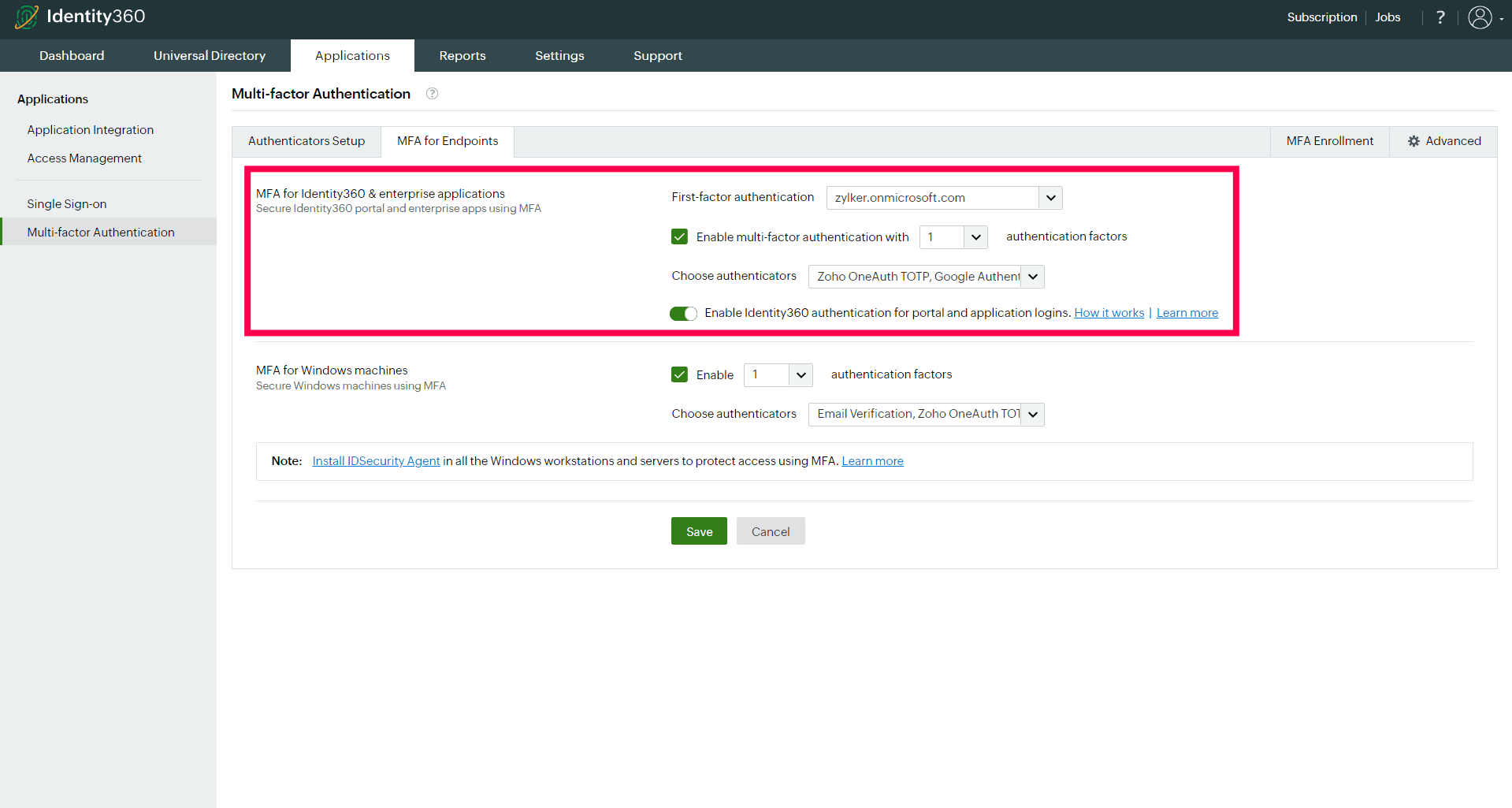Image resolution: width=1512 pixels, height=808 pixels.
Task: Open the MFA Enrollment tab
Action: coord(1330,141)
